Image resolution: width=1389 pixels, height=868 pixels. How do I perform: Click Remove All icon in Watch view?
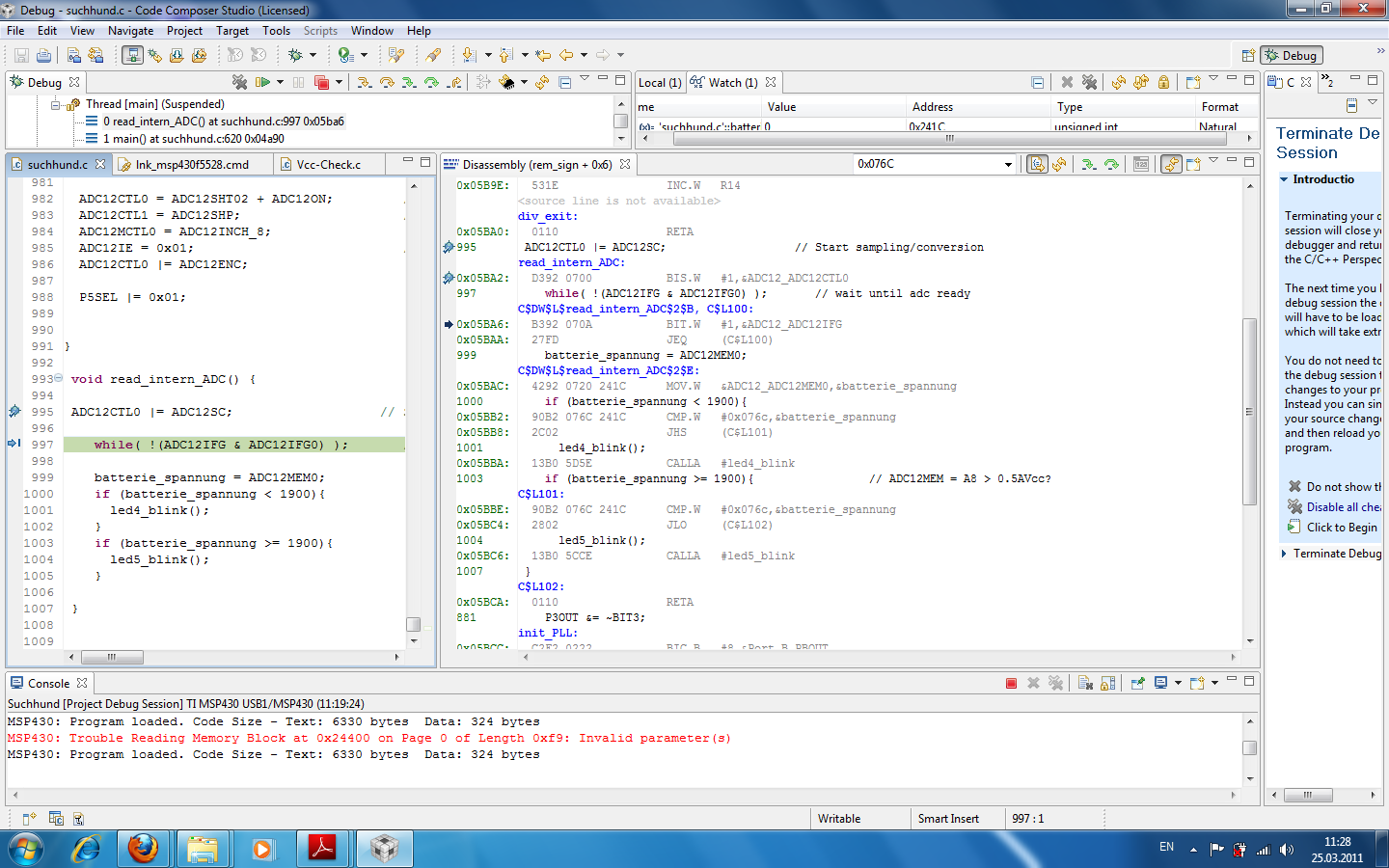click(1089, 83)
